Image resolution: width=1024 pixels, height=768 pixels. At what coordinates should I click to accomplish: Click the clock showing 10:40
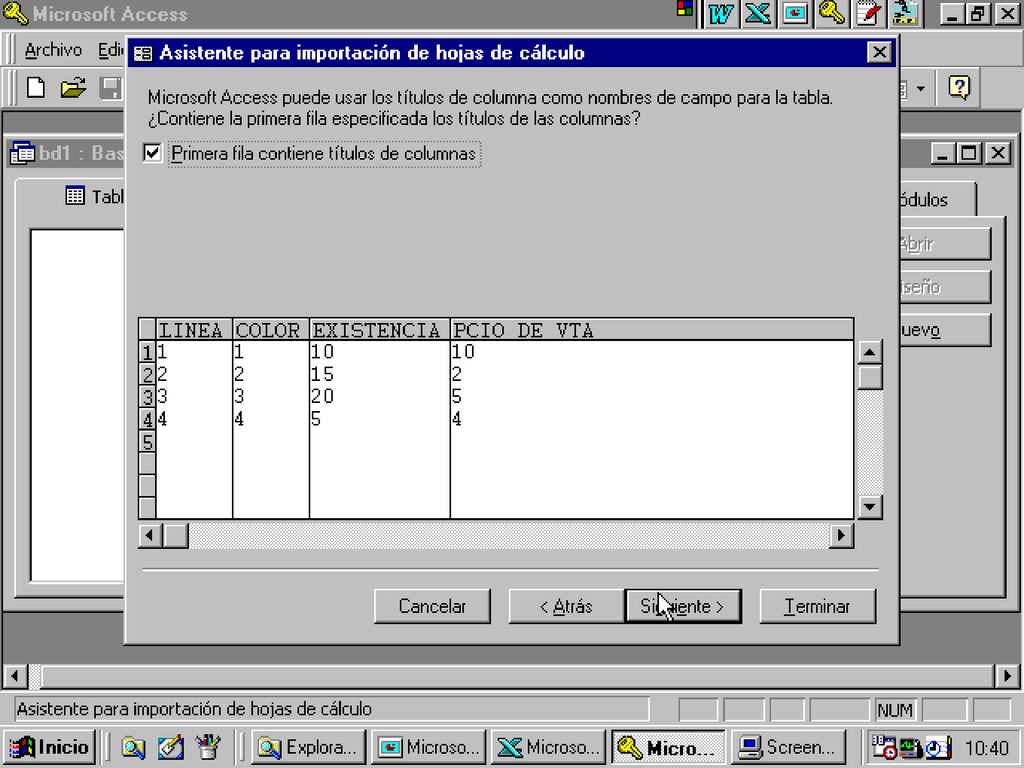(986, 748)
